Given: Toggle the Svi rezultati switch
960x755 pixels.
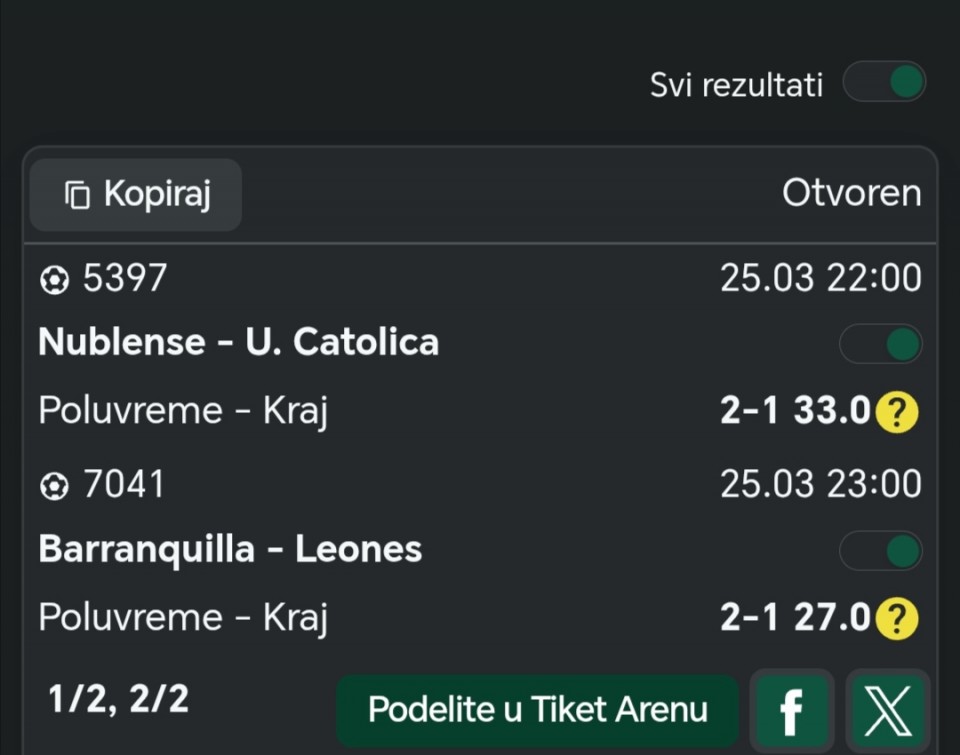Looking at the screenshot, I should click(884, 83).
